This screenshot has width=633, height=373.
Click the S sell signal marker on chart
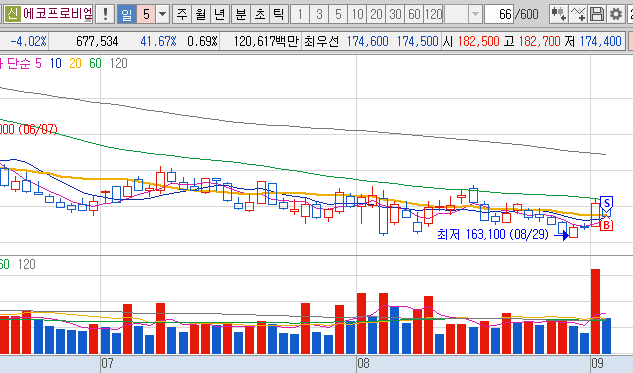[x=606, y=203]
